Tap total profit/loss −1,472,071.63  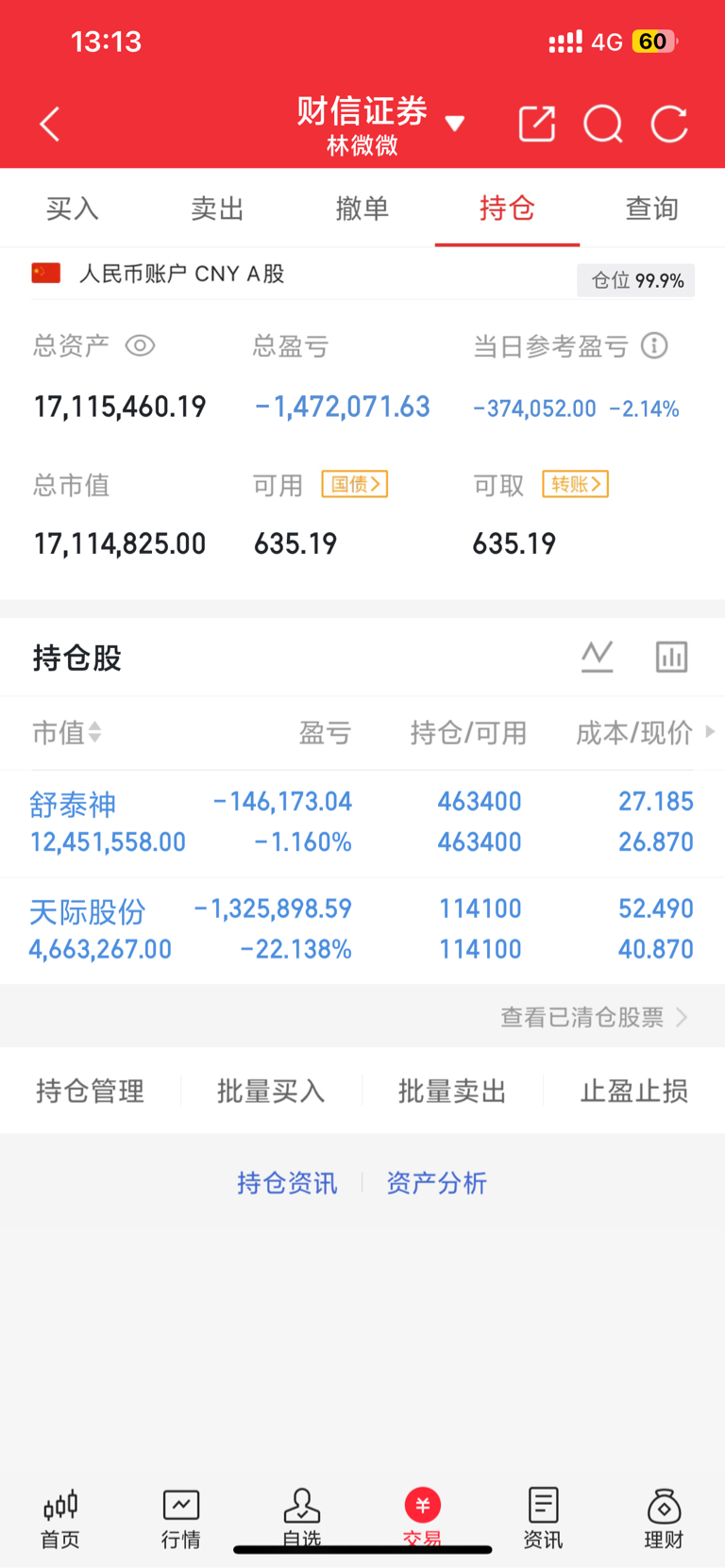coord(343,407)
